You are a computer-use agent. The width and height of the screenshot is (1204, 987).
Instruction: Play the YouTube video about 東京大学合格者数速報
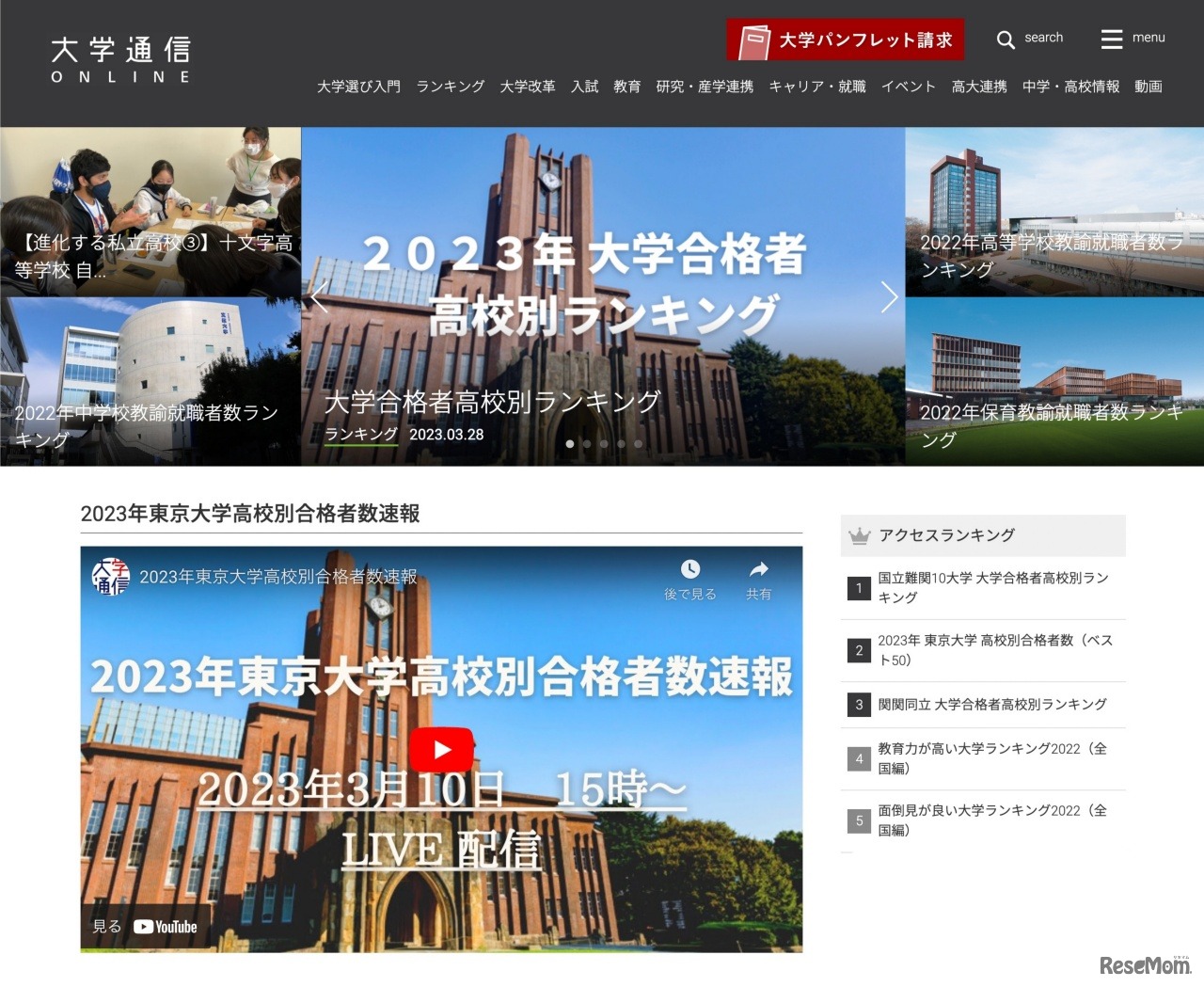(440, 749)
